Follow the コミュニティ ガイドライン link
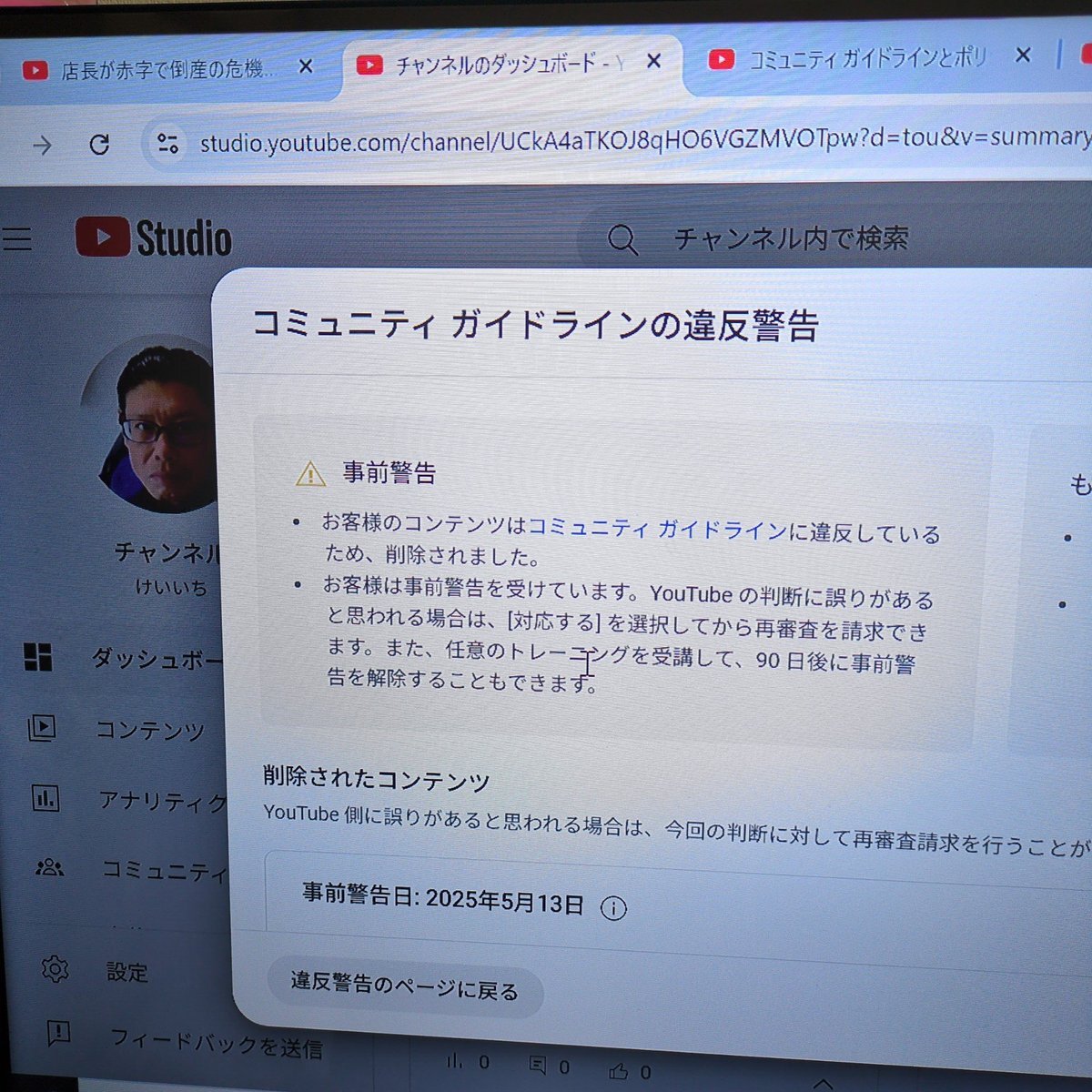 657,529
